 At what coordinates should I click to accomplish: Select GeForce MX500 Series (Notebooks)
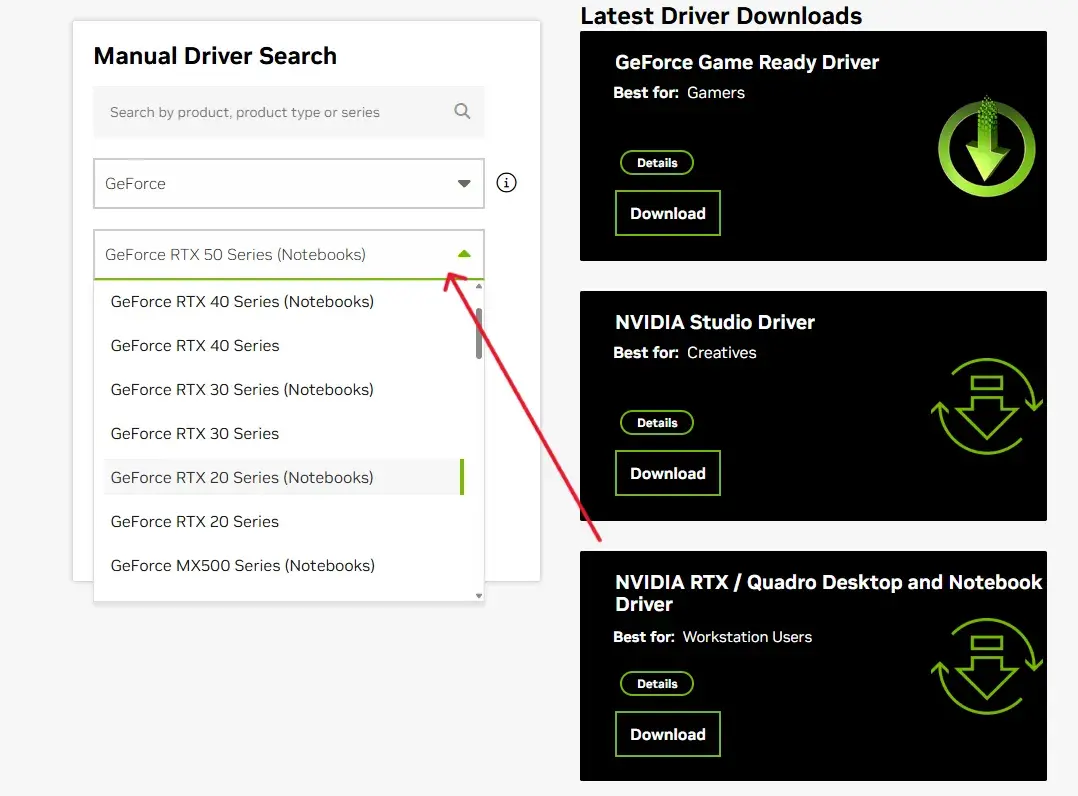(x=243, y=565)
